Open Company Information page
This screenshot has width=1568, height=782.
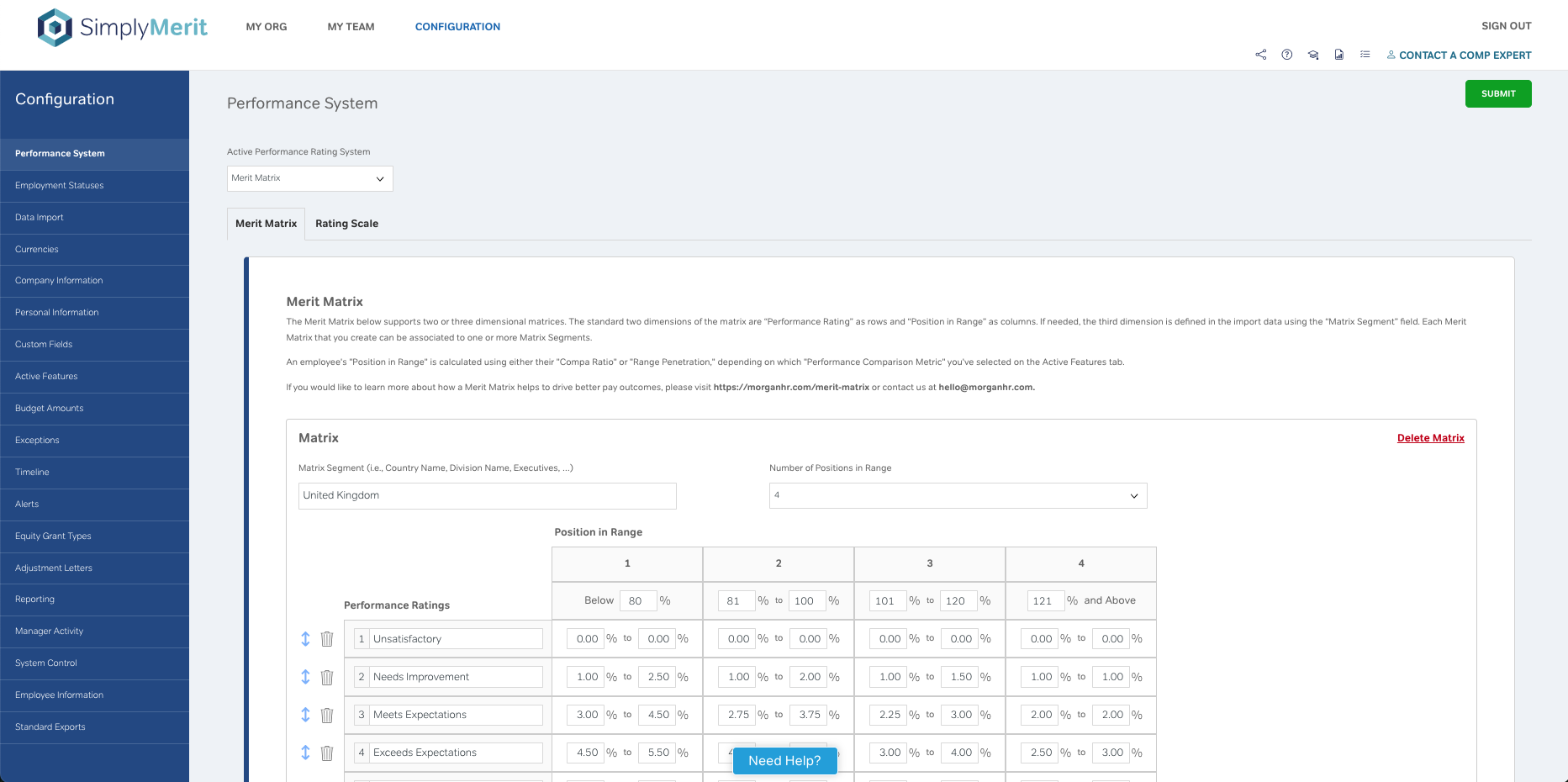[94, 281]
